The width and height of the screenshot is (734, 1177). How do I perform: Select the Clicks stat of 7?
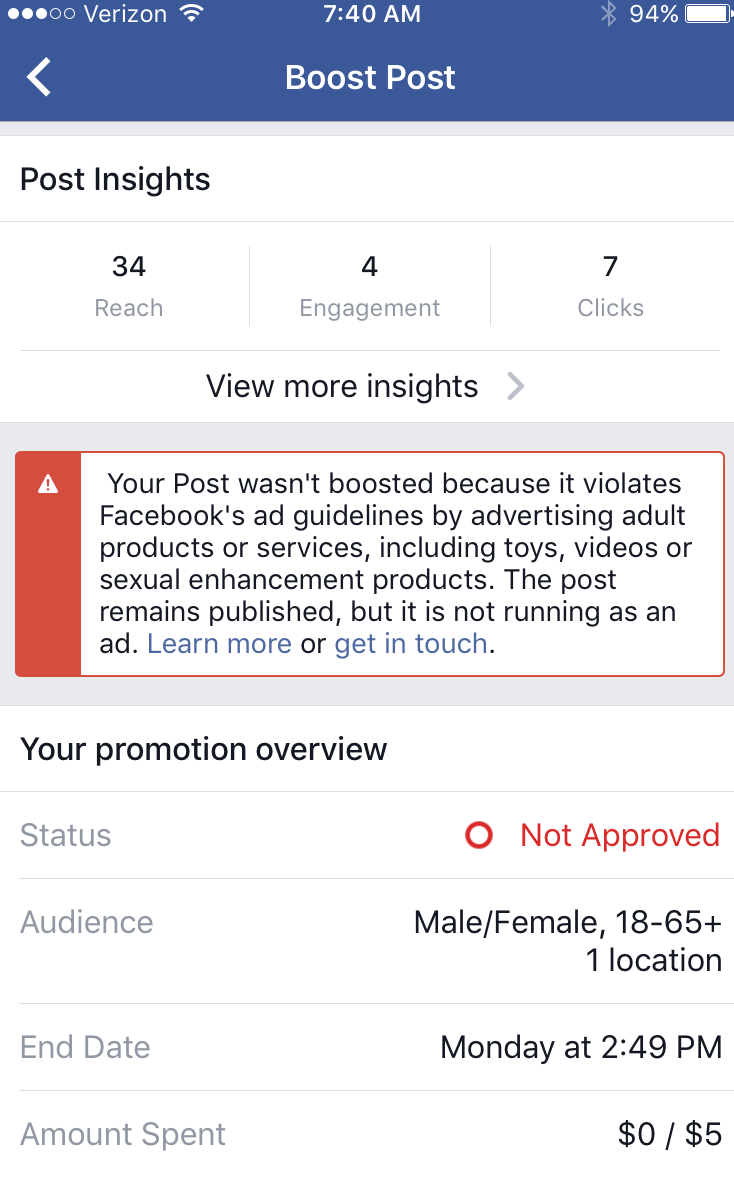tap(610, 285)
